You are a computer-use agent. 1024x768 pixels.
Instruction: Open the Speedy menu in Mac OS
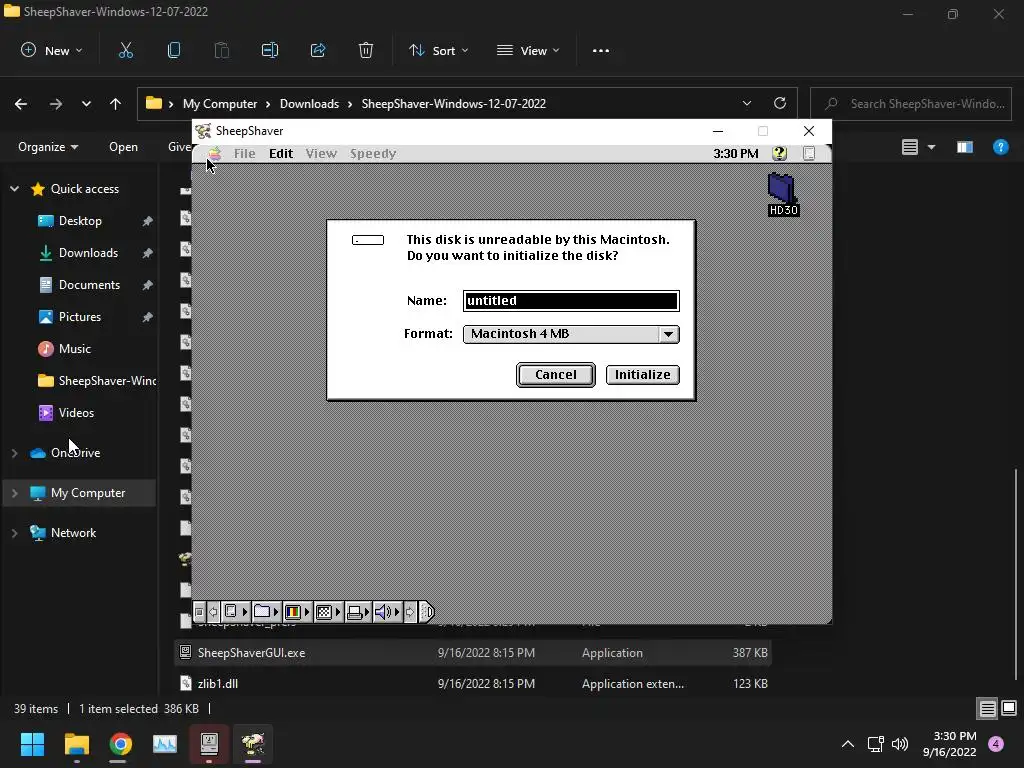click(x=373, y=153)
